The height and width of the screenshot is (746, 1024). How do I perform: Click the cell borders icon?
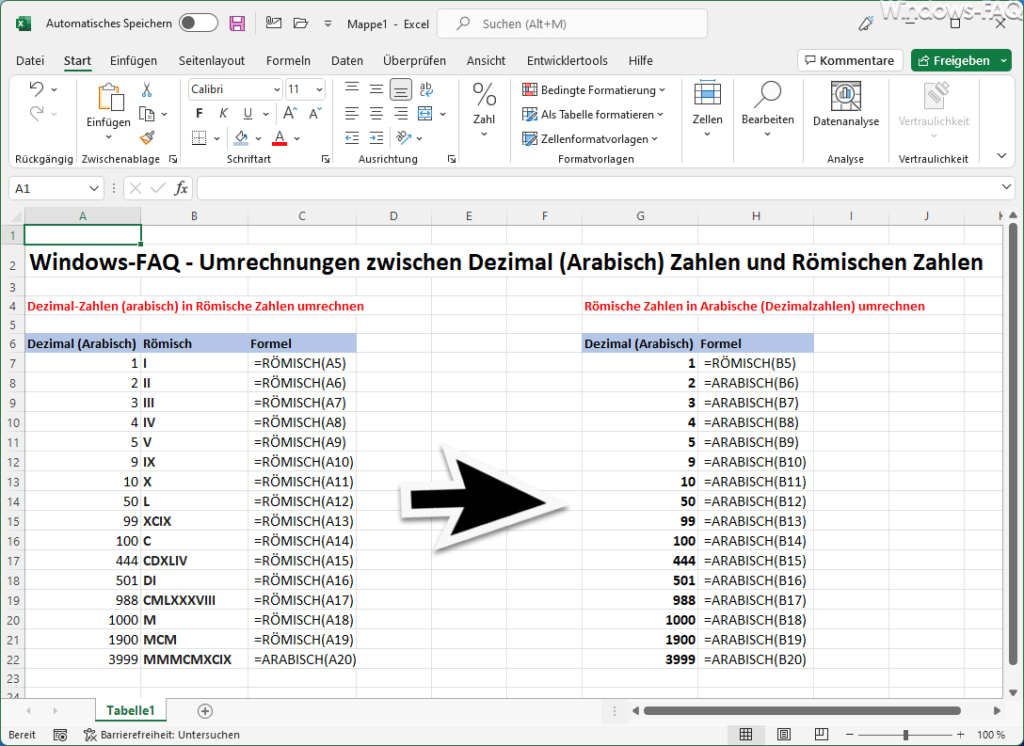click(x=199, y=138)
